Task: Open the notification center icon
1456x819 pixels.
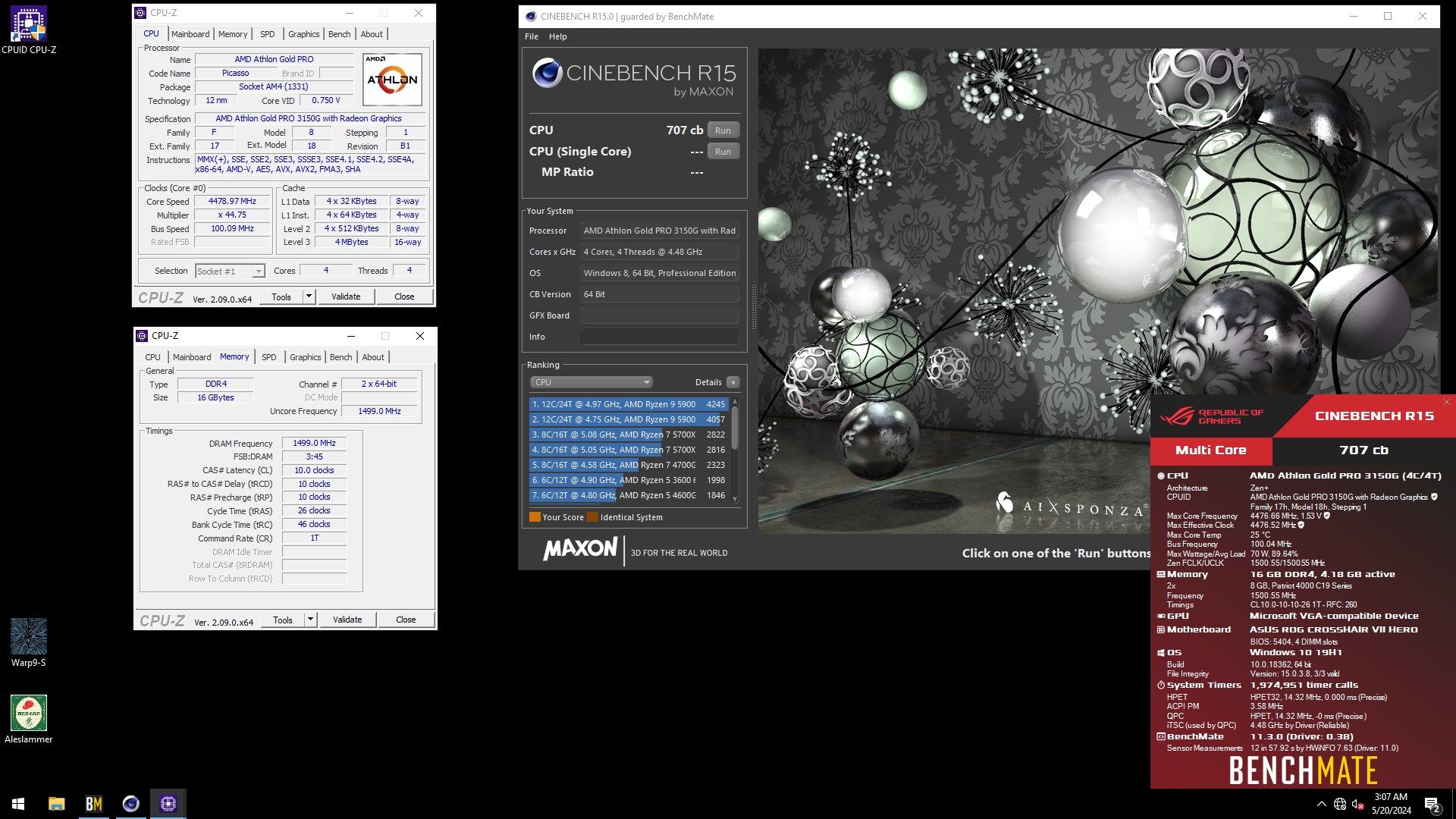Action: tap(1432, 804)
